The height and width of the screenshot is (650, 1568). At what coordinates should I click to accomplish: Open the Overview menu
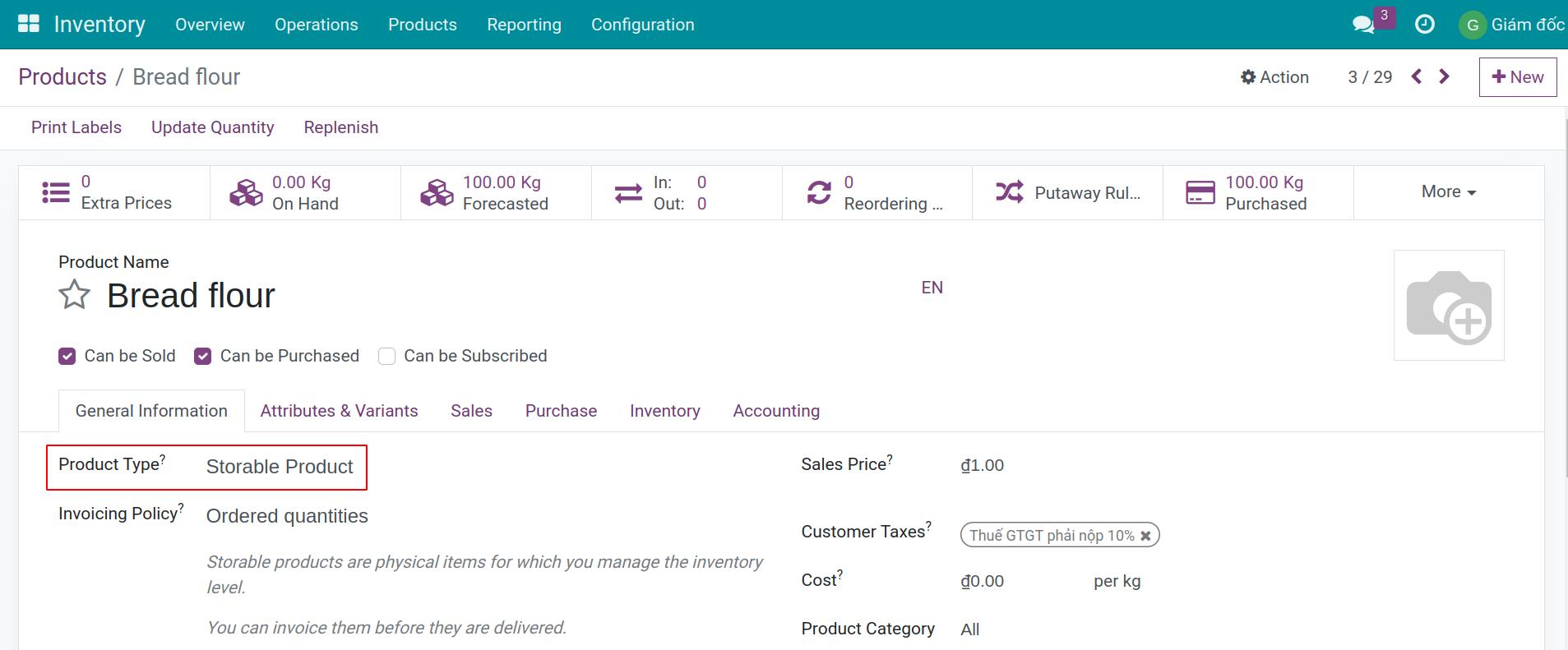(x=210, y=25)
